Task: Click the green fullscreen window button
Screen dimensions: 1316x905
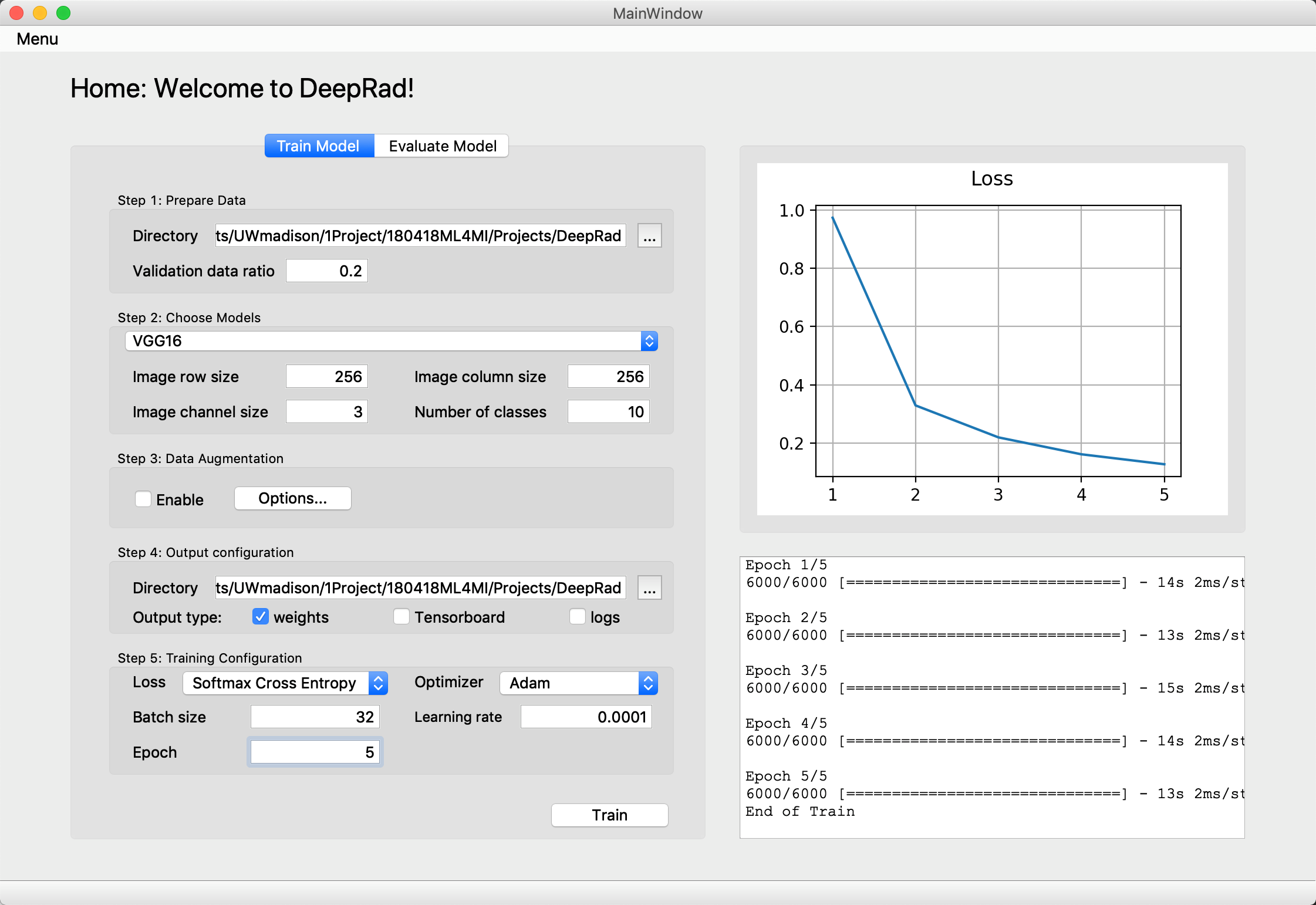Action: pos(63,13)
